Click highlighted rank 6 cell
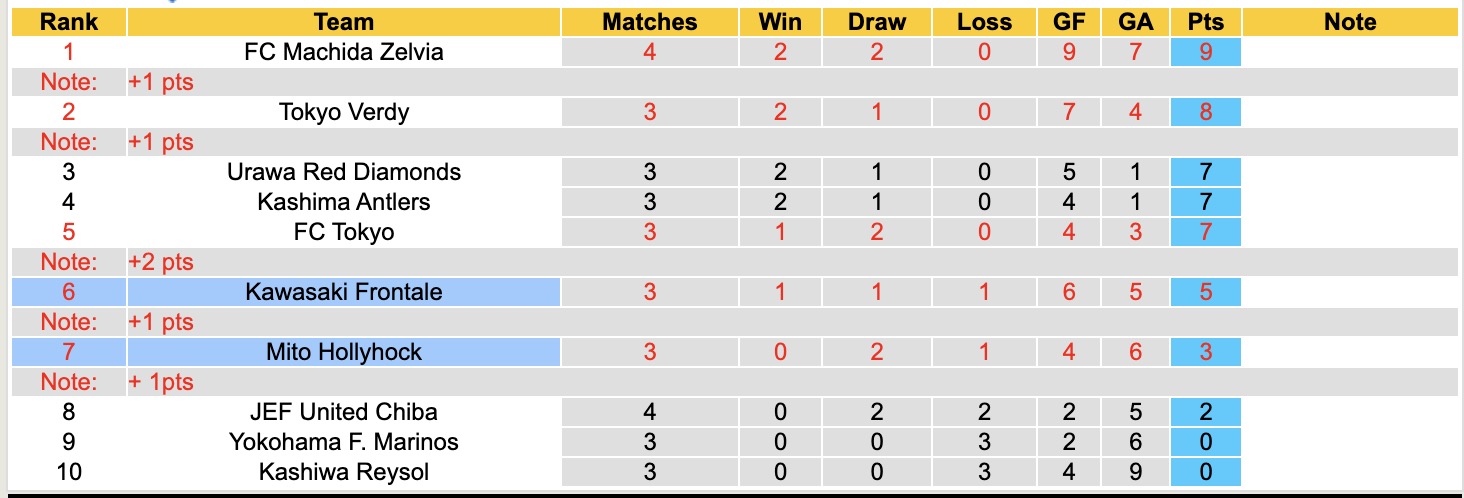Viewport: 1464px width, 498px height. point(69,292)
